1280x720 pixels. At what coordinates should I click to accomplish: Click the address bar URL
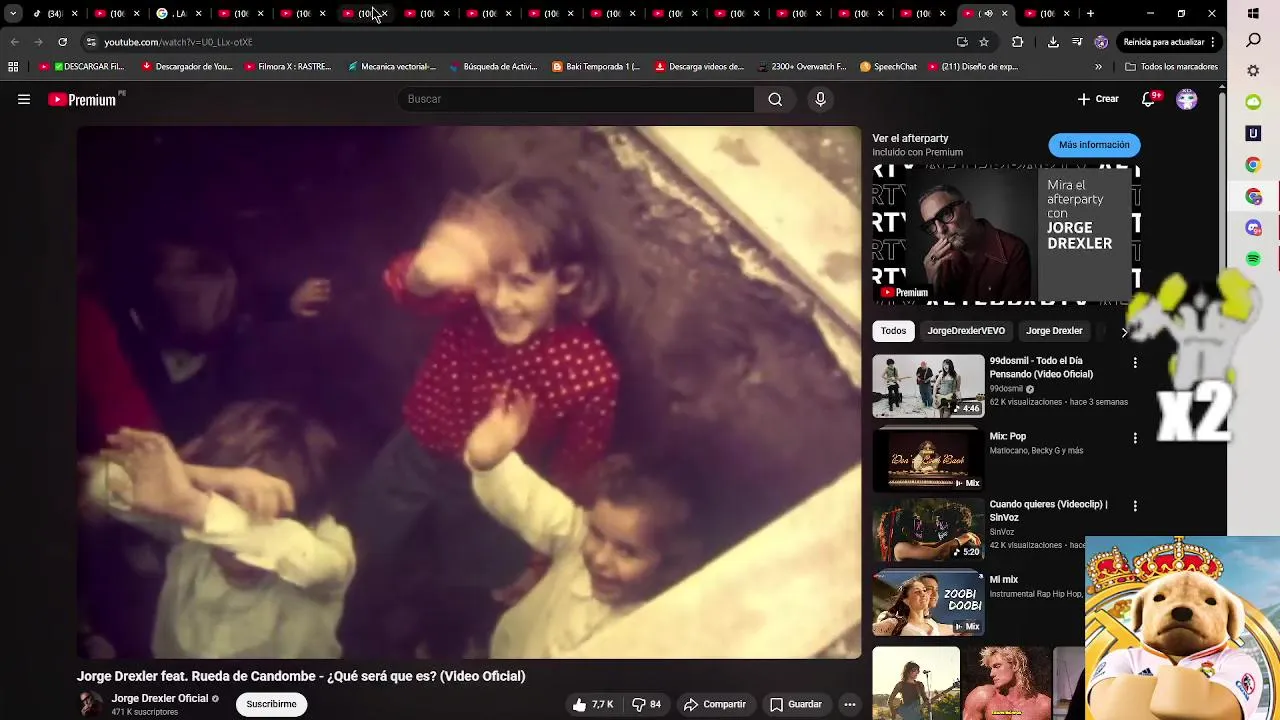click(x=178, y=42)
